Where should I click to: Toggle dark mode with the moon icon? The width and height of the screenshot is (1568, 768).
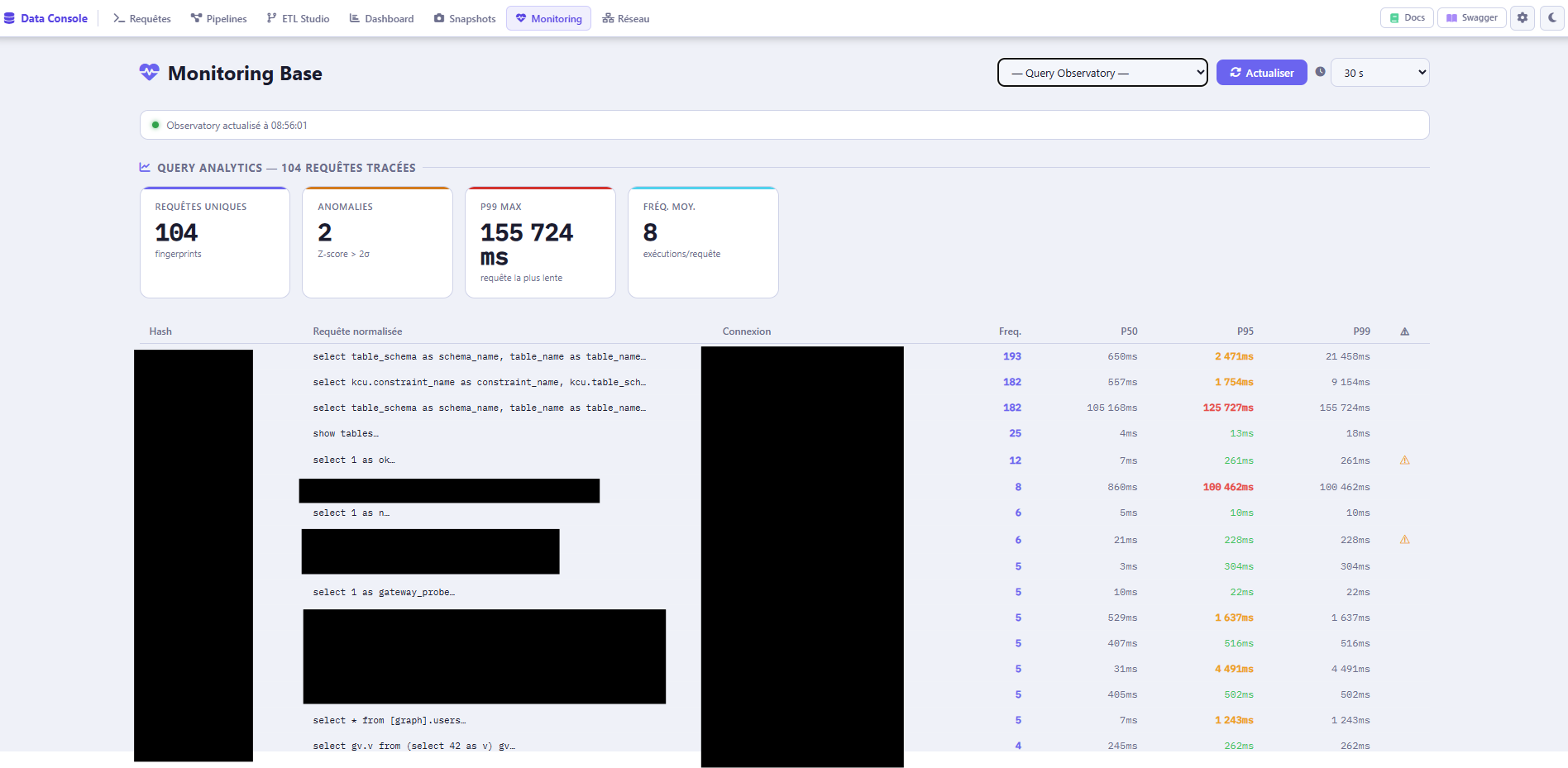1552,18
